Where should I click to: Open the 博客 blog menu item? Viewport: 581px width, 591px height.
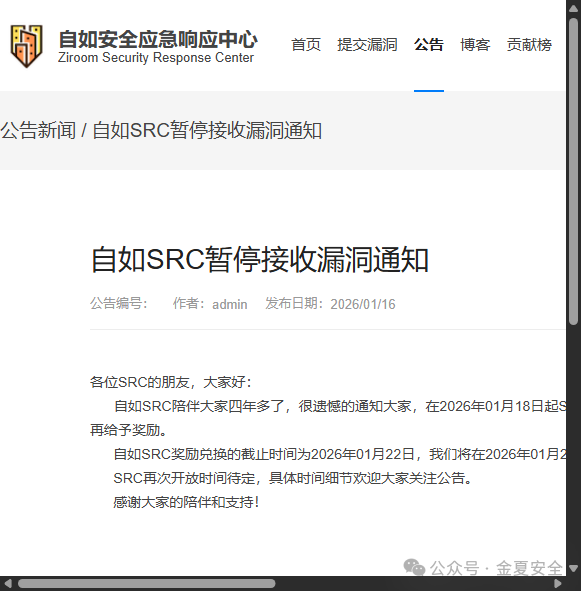[x=475, y=44]
